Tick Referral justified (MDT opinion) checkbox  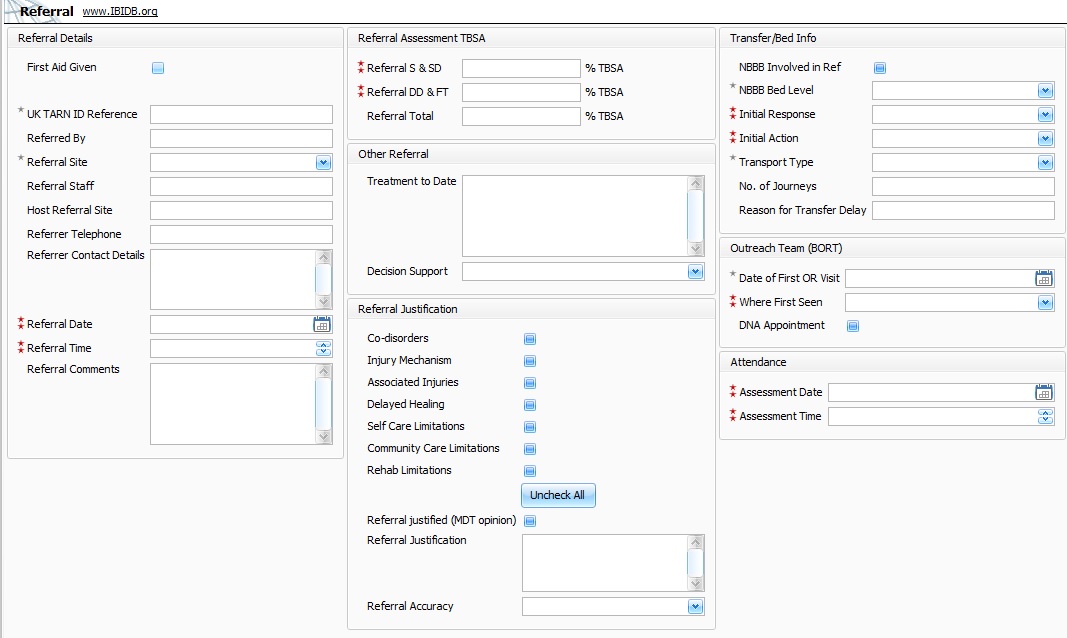click(530, 521)
